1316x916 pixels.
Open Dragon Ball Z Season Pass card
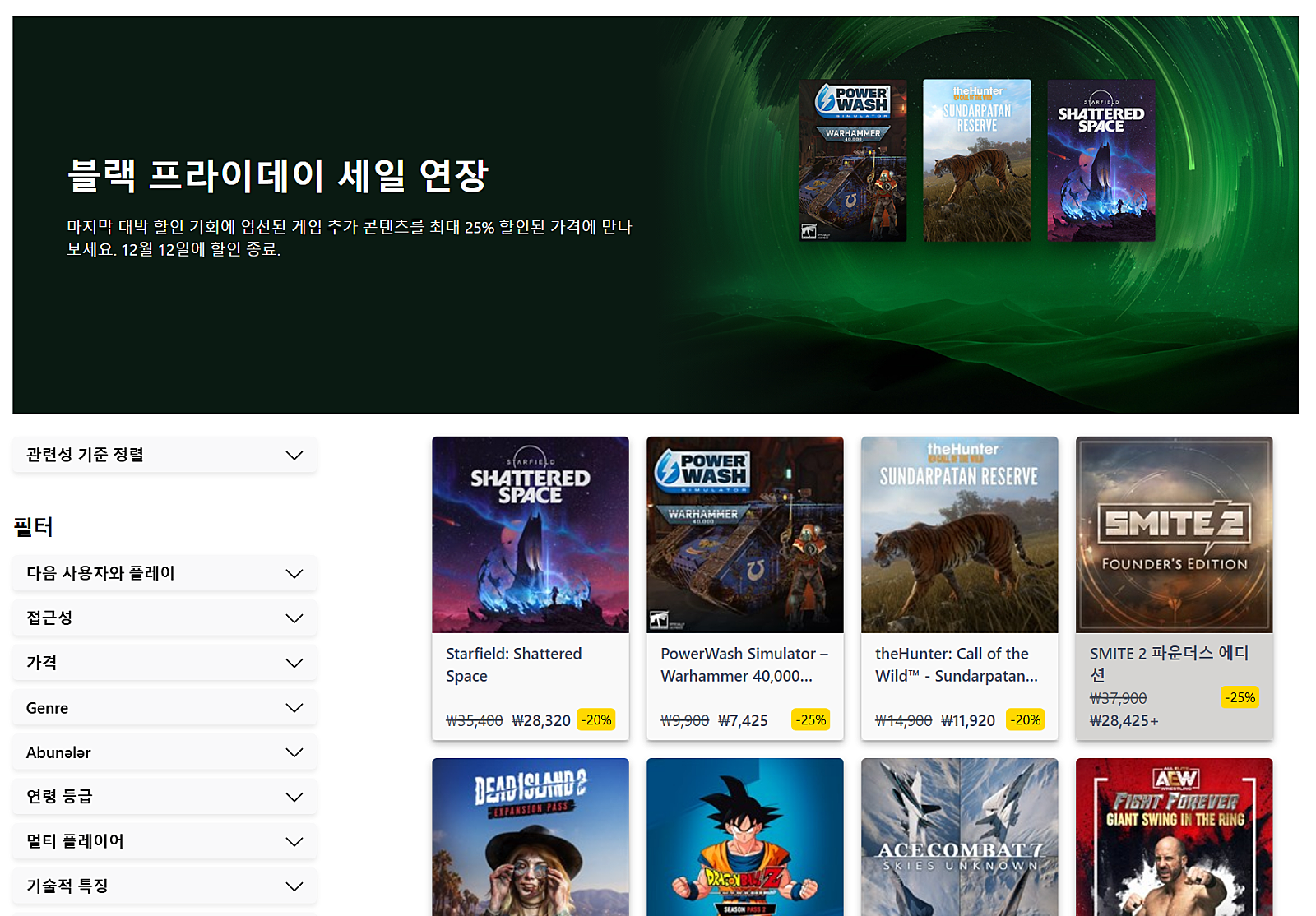pos(745,837)
